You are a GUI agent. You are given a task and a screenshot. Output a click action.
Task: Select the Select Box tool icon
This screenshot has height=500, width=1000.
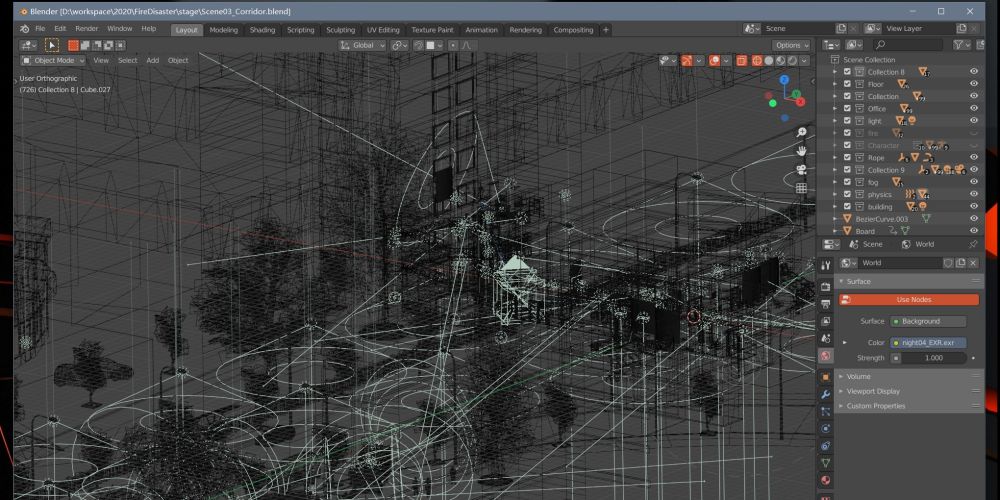click(x=52, y=45)
